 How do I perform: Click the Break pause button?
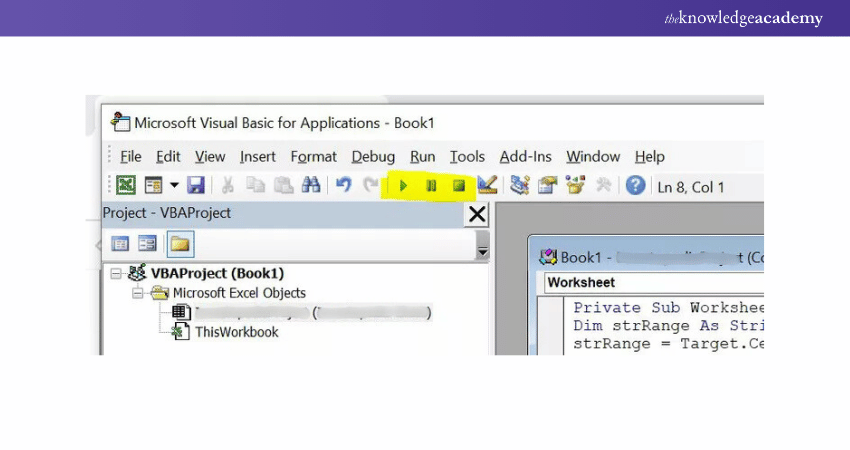(431, 186)
